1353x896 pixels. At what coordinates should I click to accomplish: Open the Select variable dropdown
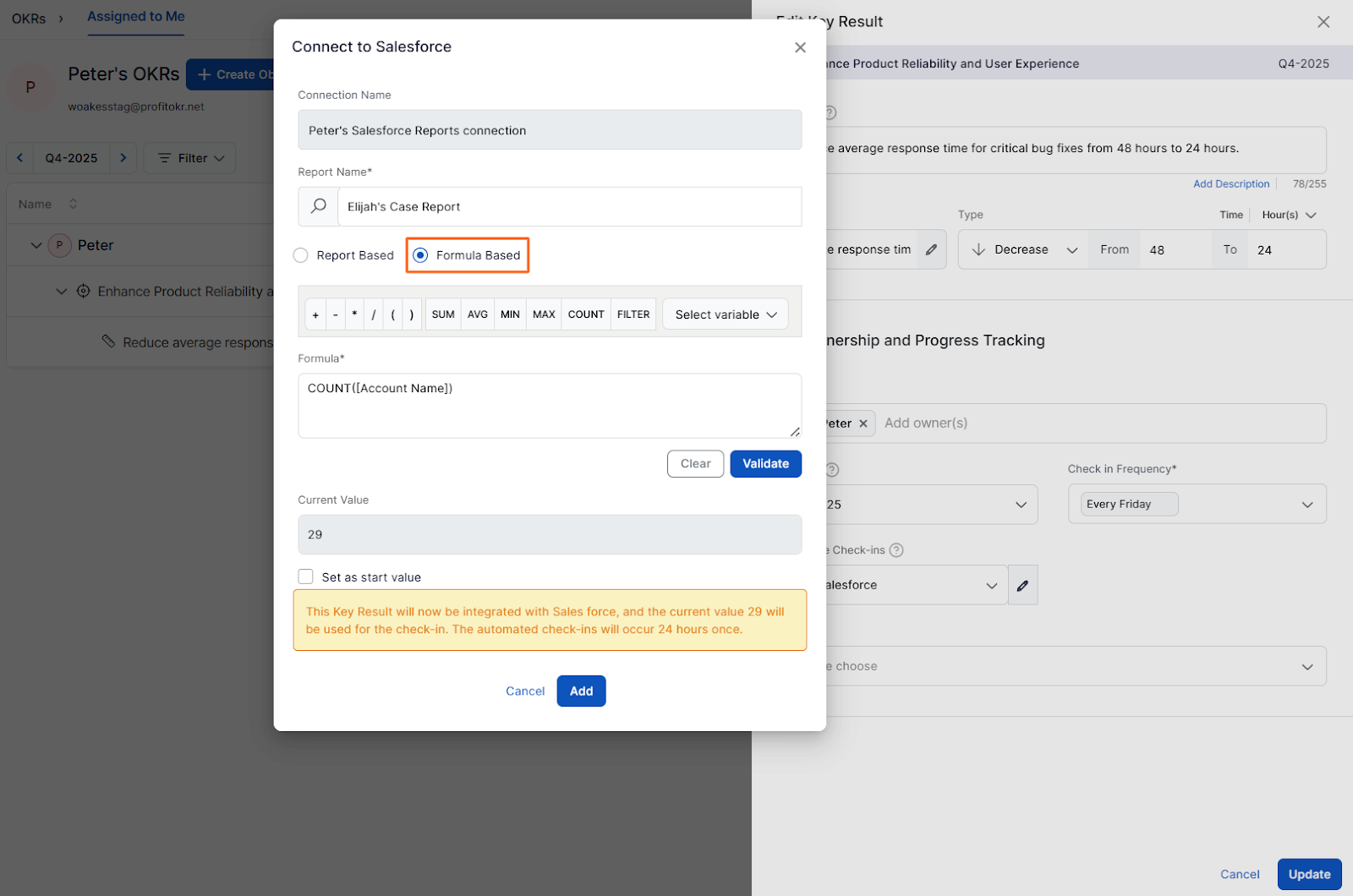pos(726,314)
